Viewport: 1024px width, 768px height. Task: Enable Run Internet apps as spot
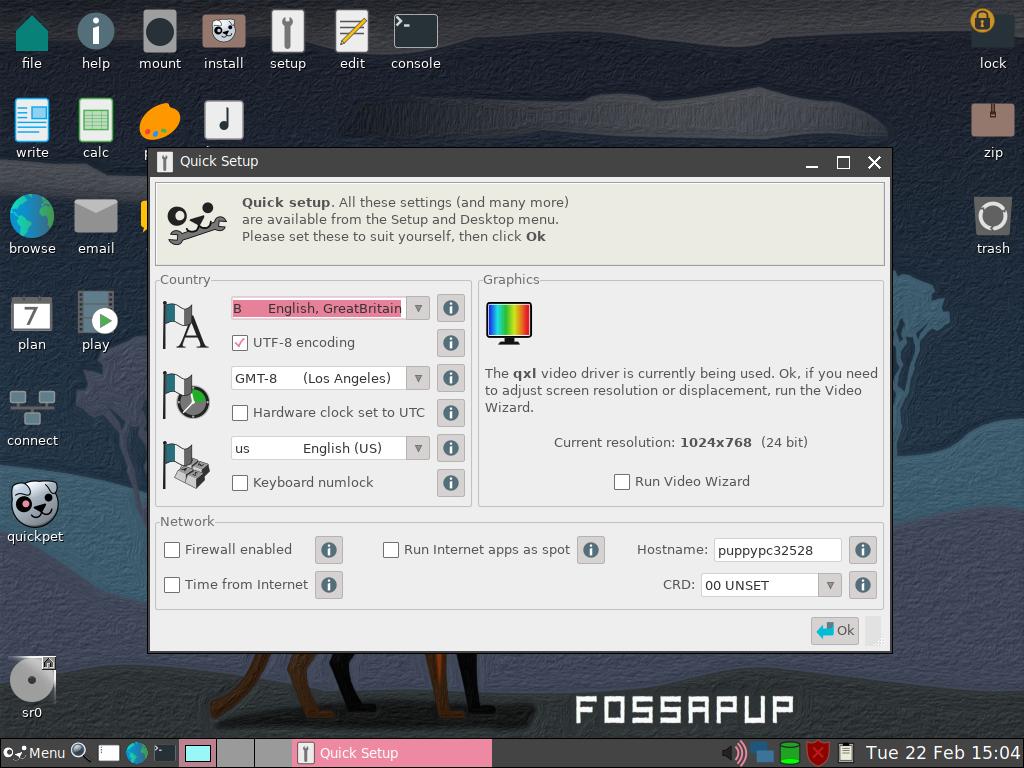[391, 550]
